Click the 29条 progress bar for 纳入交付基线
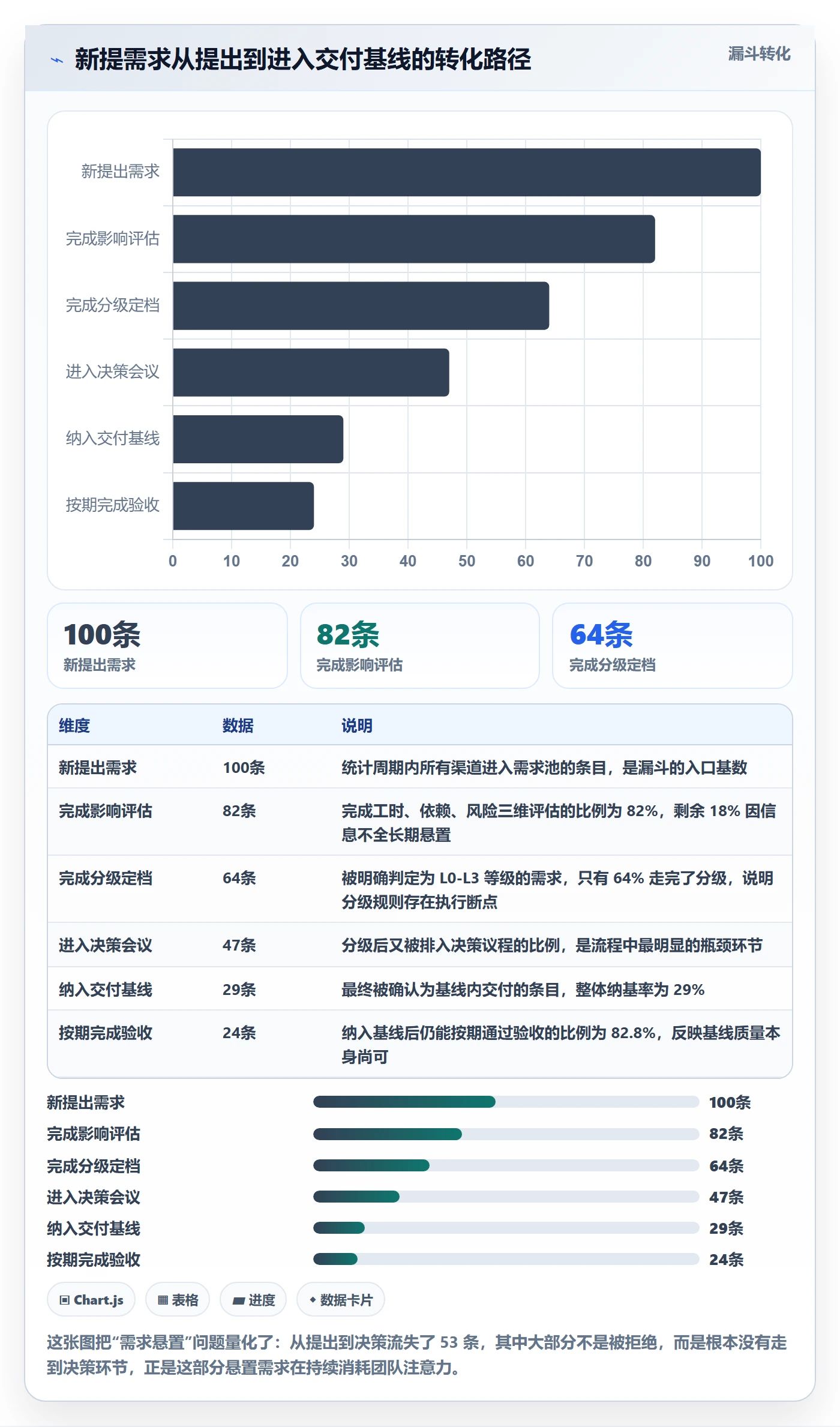Viewport: 840px width, 1427px height. [x=506, y=1228]
